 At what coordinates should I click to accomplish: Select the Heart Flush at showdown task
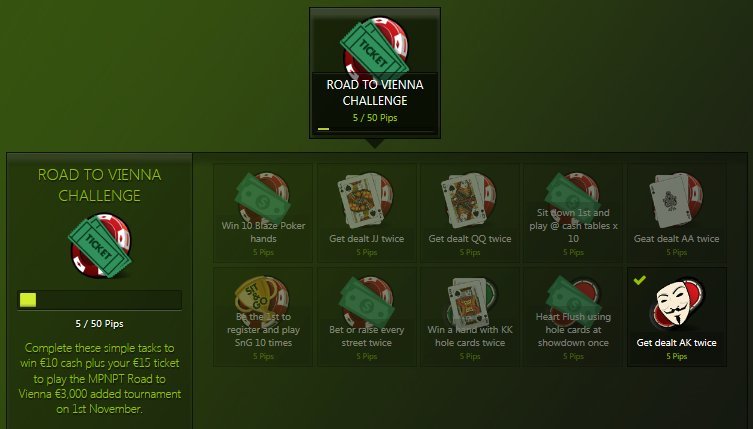coord(573,317)
